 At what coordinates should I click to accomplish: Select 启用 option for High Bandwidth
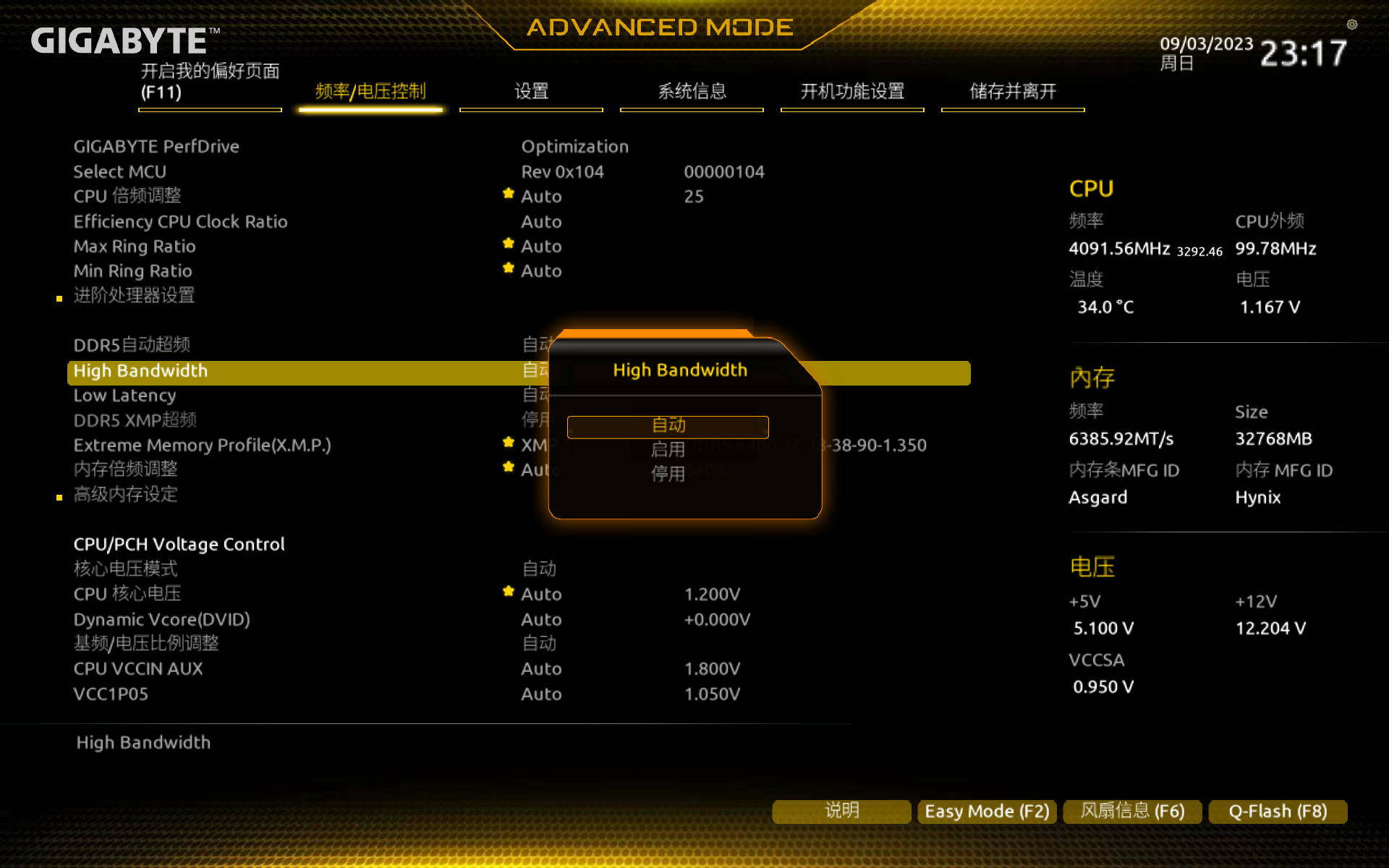click(x=667, y=449)
